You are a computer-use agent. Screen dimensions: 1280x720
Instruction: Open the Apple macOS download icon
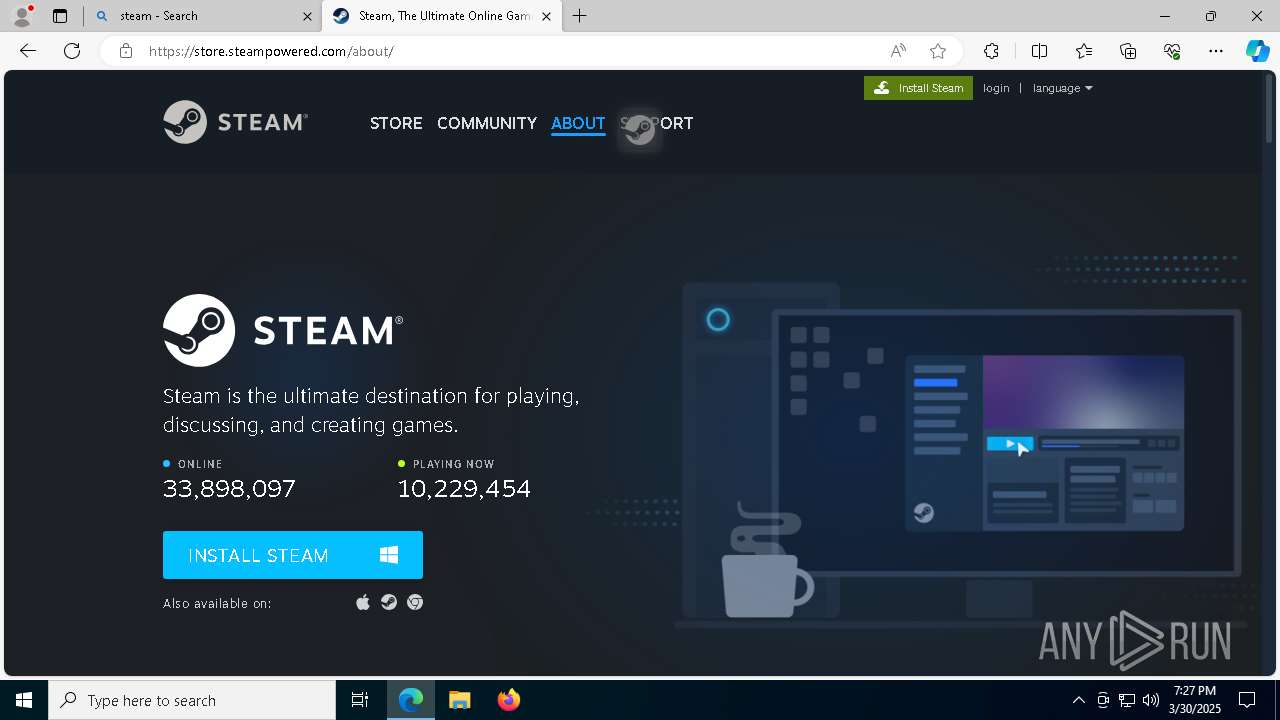coord(363,602)
